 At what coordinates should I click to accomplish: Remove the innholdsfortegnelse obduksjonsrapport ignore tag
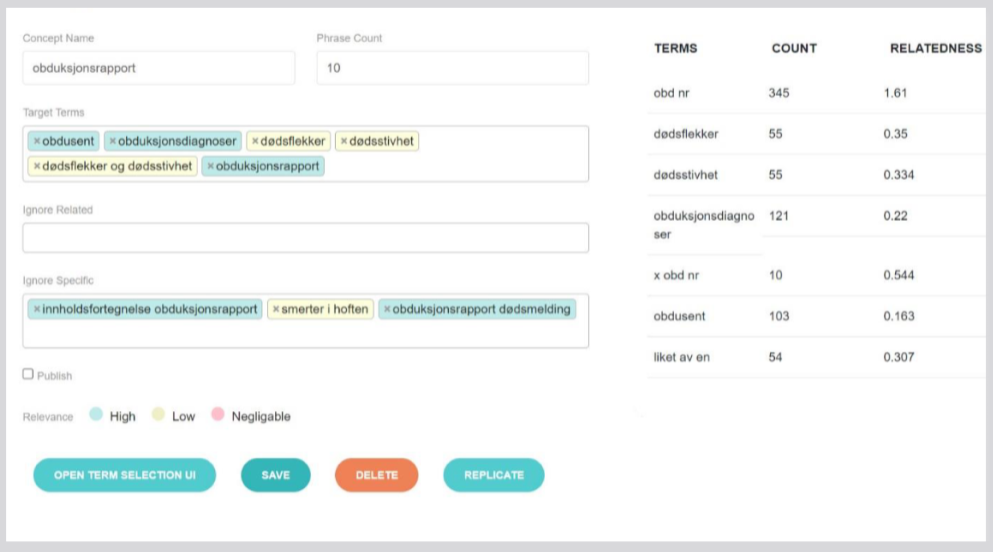(37, 309)
